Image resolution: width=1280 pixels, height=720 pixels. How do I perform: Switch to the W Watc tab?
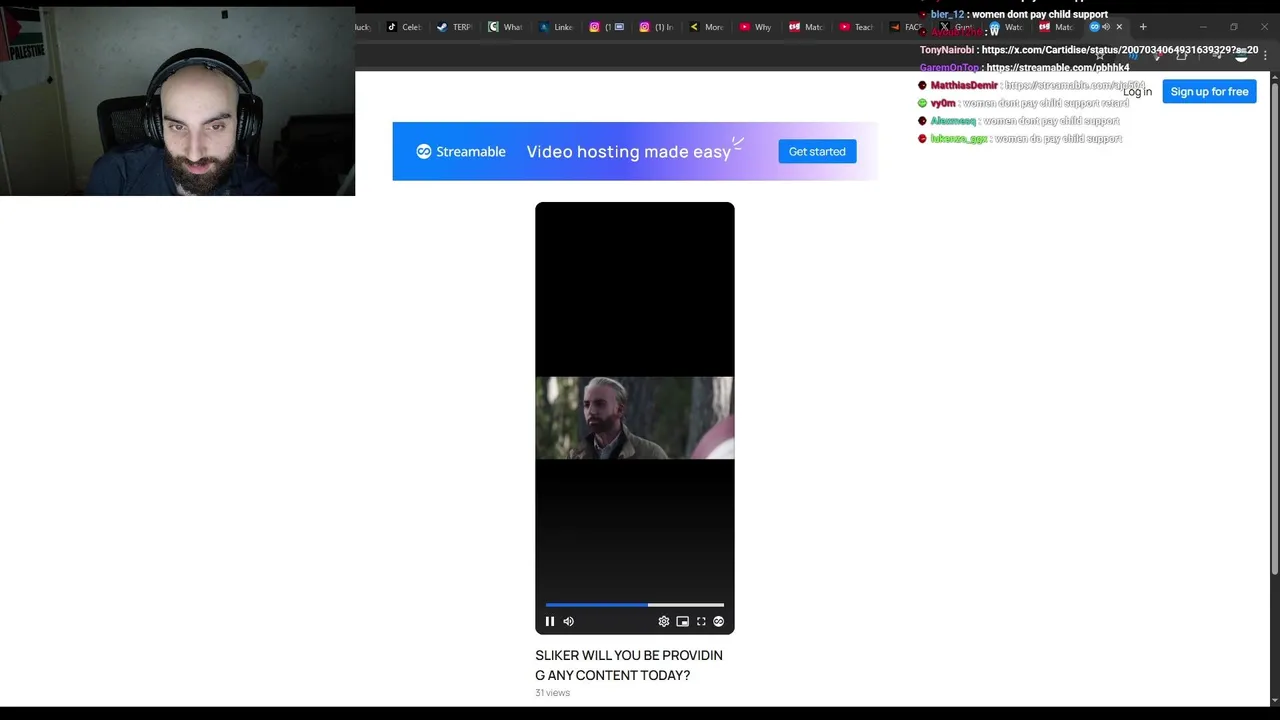pyautogui.click(x=1007, y=27)
